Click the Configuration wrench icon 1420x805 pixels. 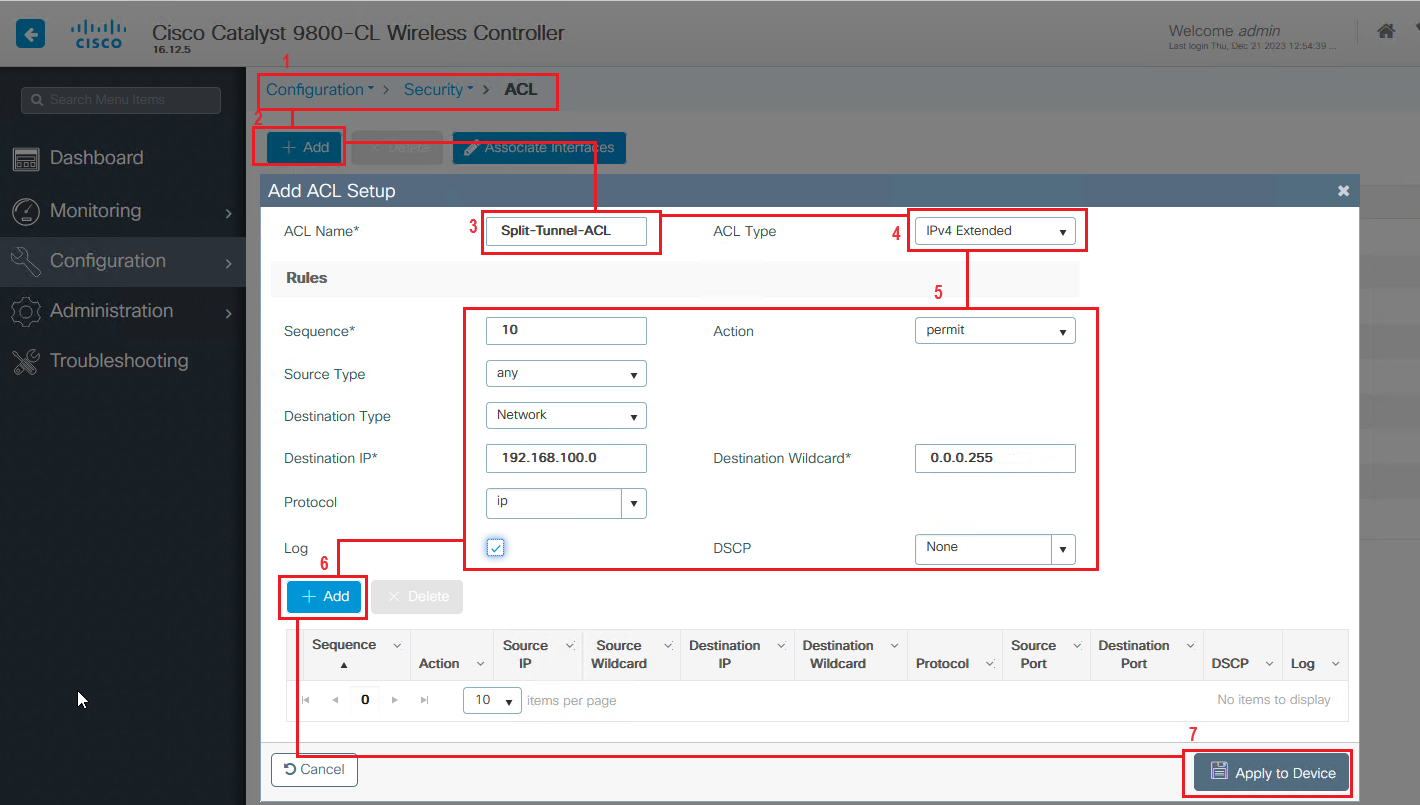coord(25,261)
